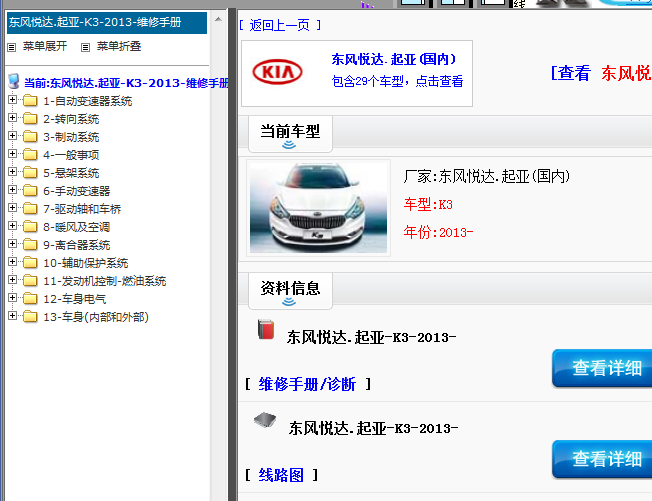Click folder icon of 6-手动变速器
Screen dimensions: 652x501
[x=30, y=190]
